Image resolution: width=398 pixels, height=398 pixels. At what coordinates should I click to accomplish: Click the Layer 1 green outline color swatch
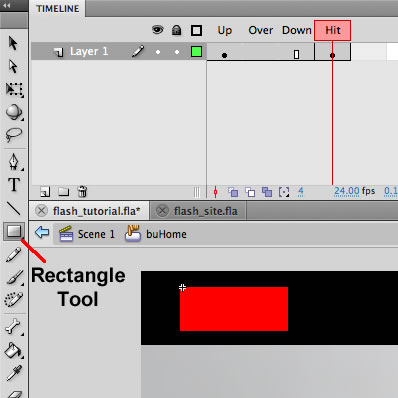[x=196, y=52]
